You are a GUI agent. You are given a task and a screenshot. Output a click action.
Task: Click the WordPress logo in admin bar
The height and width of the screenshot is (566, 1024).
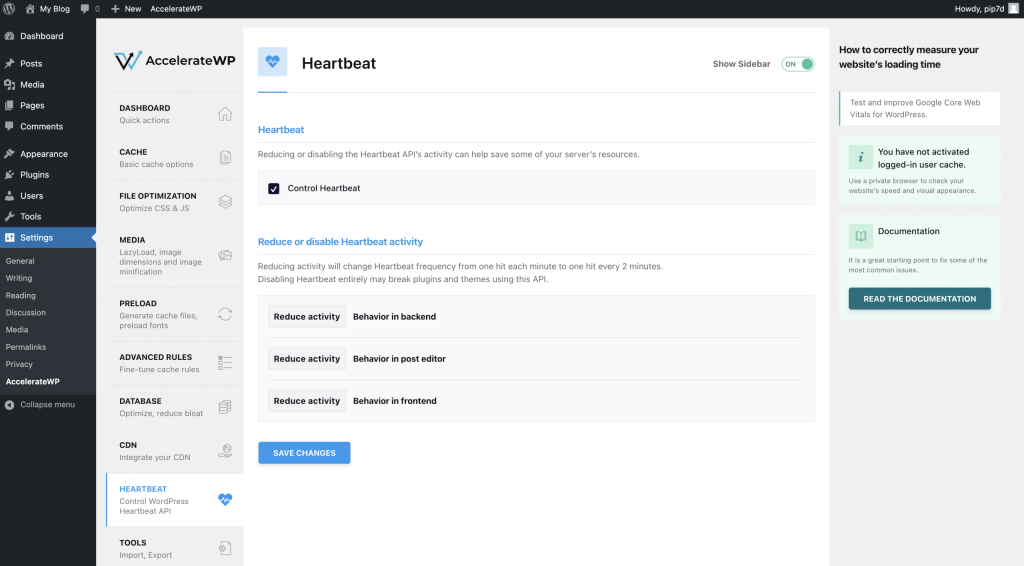tap(9, 8)
